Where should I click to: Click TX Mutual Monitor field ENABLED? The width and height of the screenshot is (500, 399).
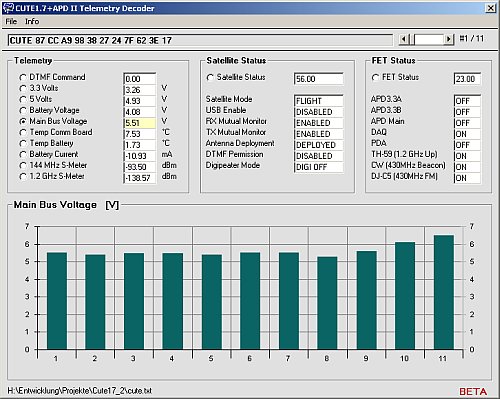coord(319,134)
